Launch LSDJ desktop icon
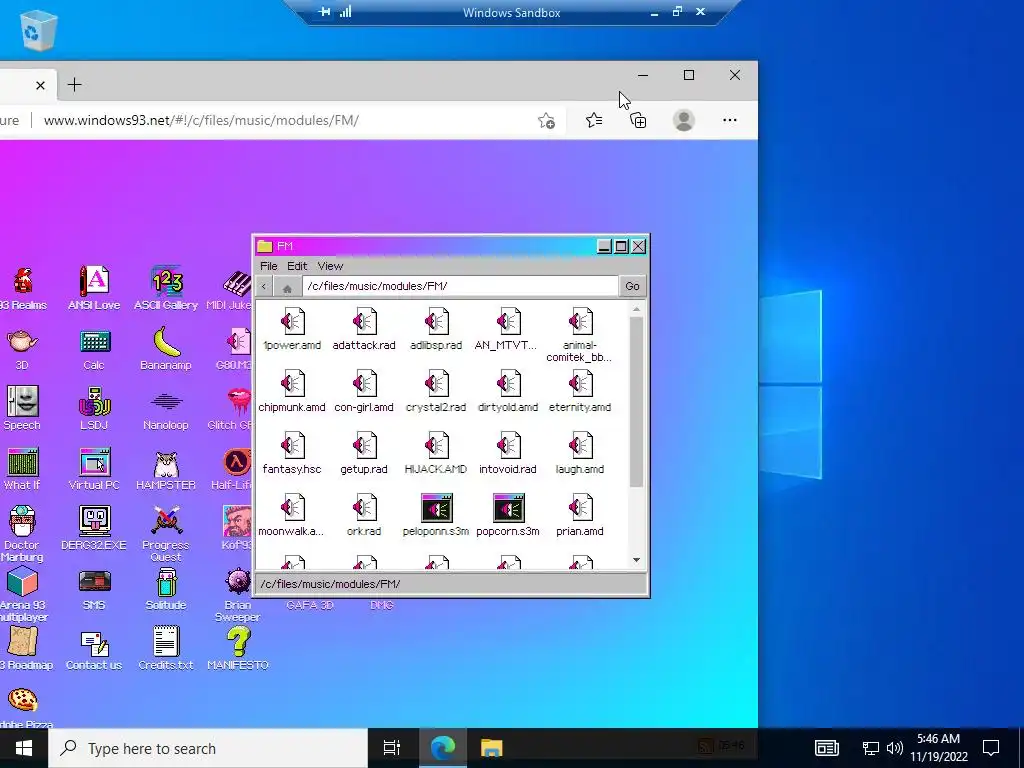The width and height of the screenshot is (1024, 768). tap(94, 408)
